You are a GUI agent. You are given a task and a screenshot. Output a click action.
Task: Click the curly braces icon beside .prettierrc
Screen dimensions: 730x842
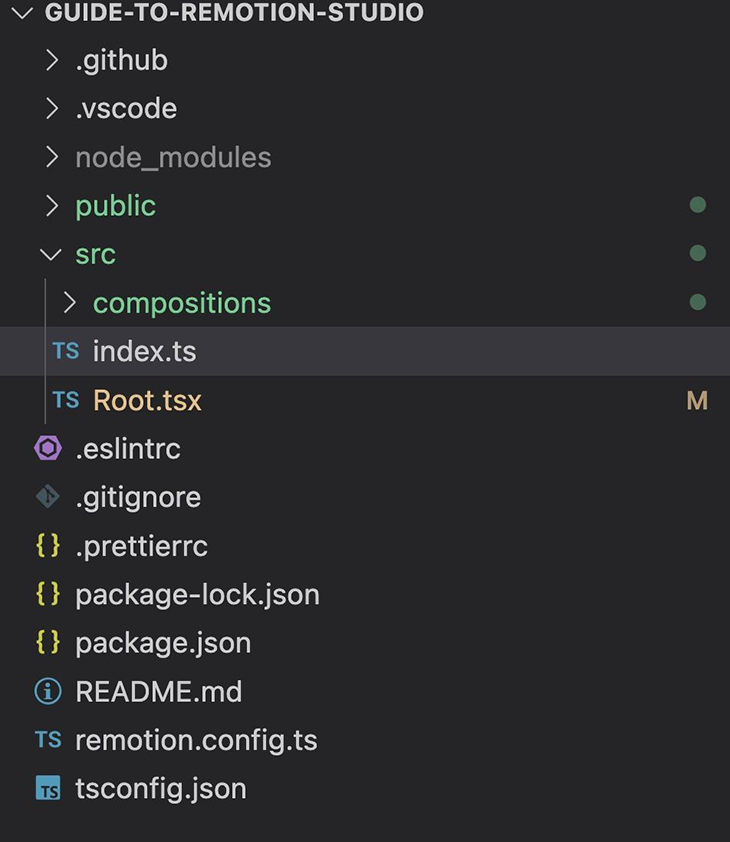47,545
